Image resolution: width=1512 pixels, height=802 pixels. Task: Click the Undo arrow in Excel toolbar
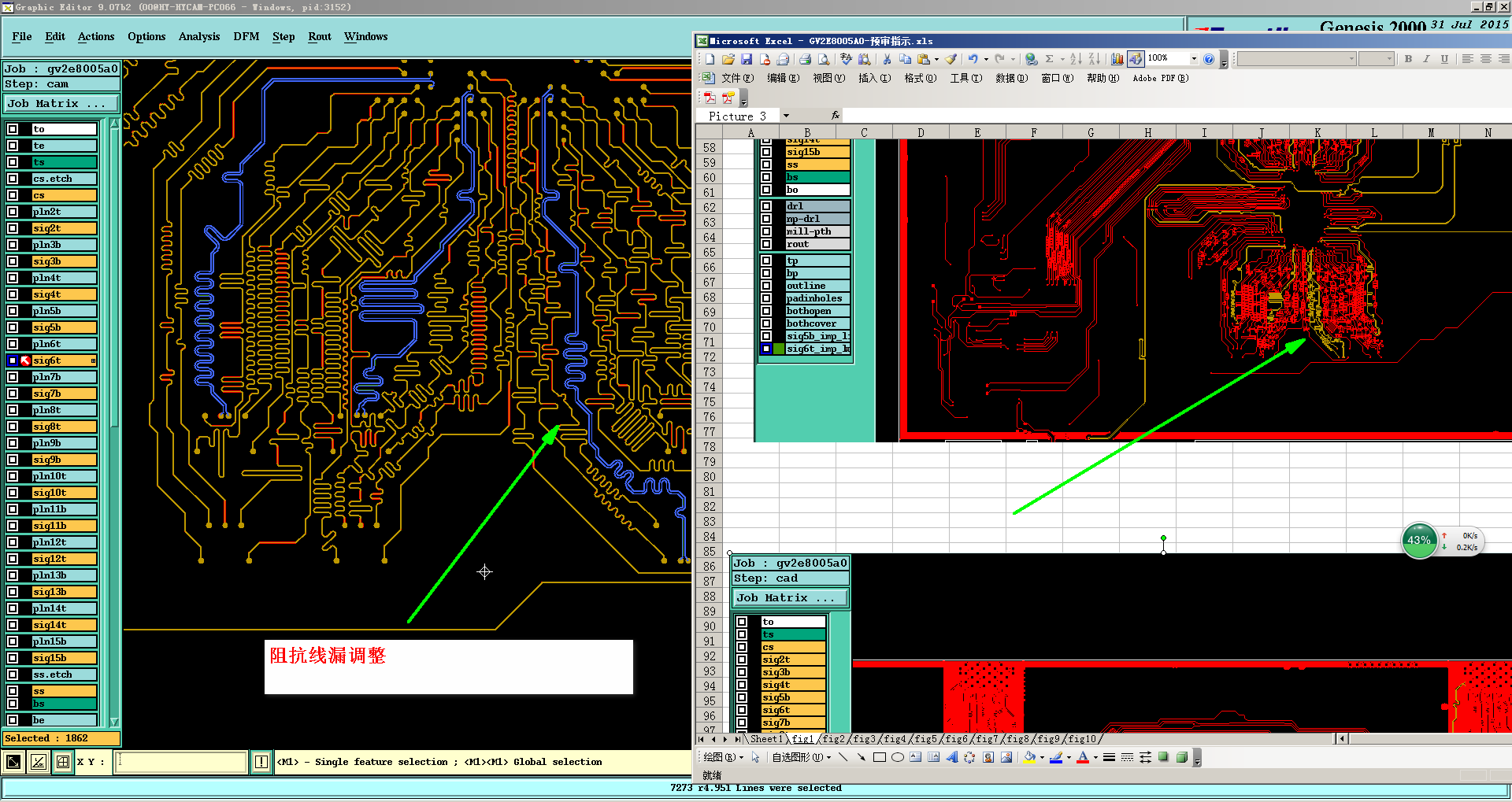coord(973,59)
